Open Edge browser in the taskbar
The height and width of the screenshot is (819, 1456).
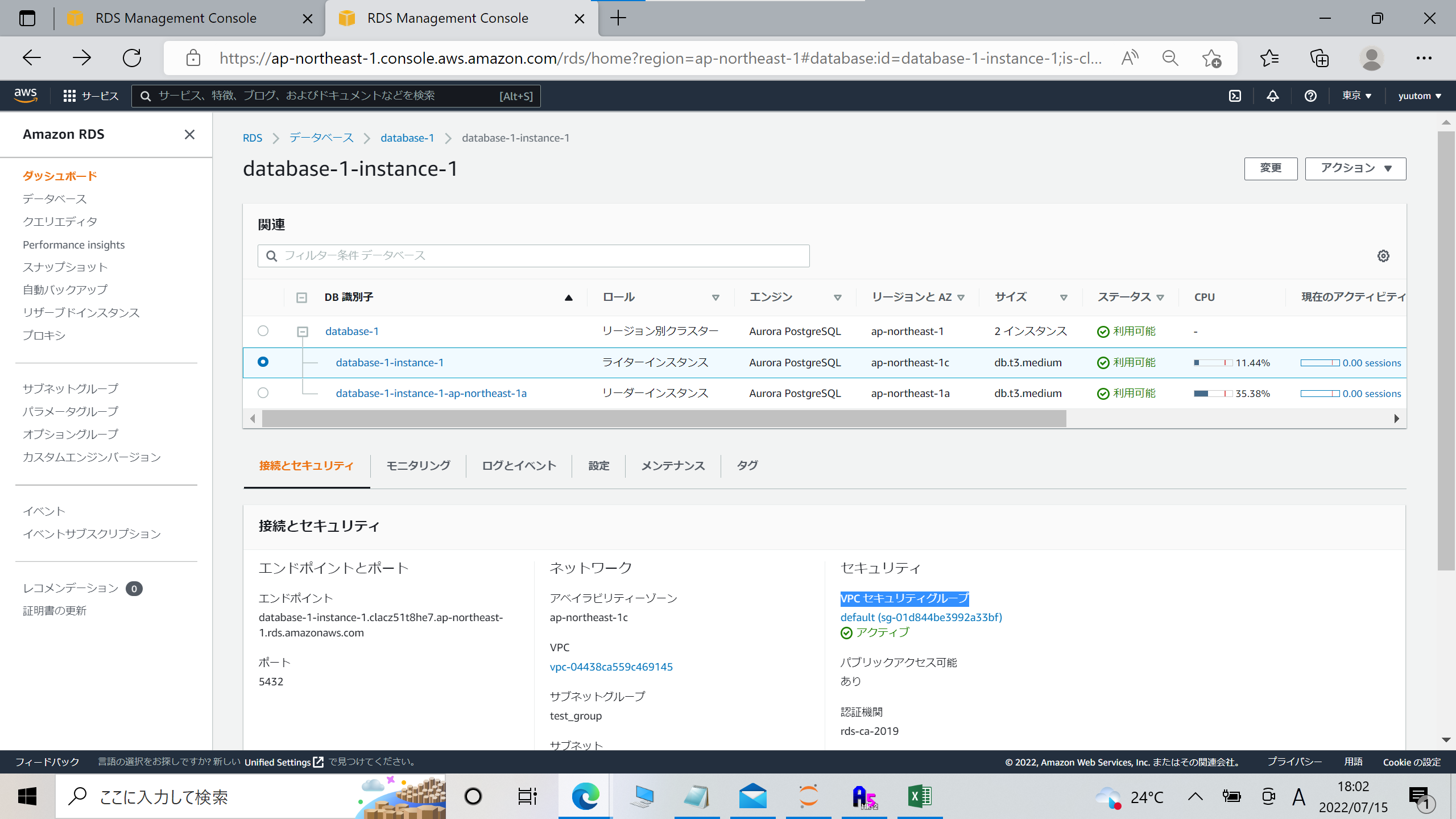pos(586,796)
